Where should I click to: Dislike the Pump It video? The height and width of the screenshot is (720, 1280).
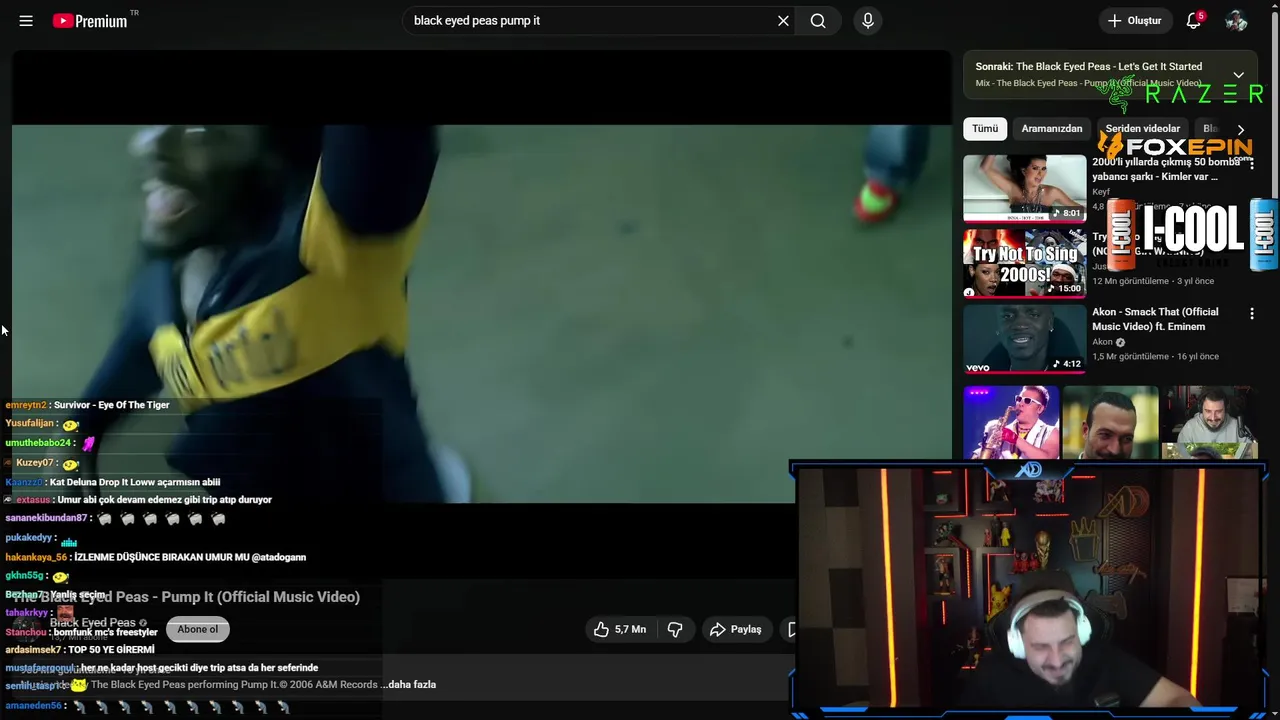[x=675, y=629]
